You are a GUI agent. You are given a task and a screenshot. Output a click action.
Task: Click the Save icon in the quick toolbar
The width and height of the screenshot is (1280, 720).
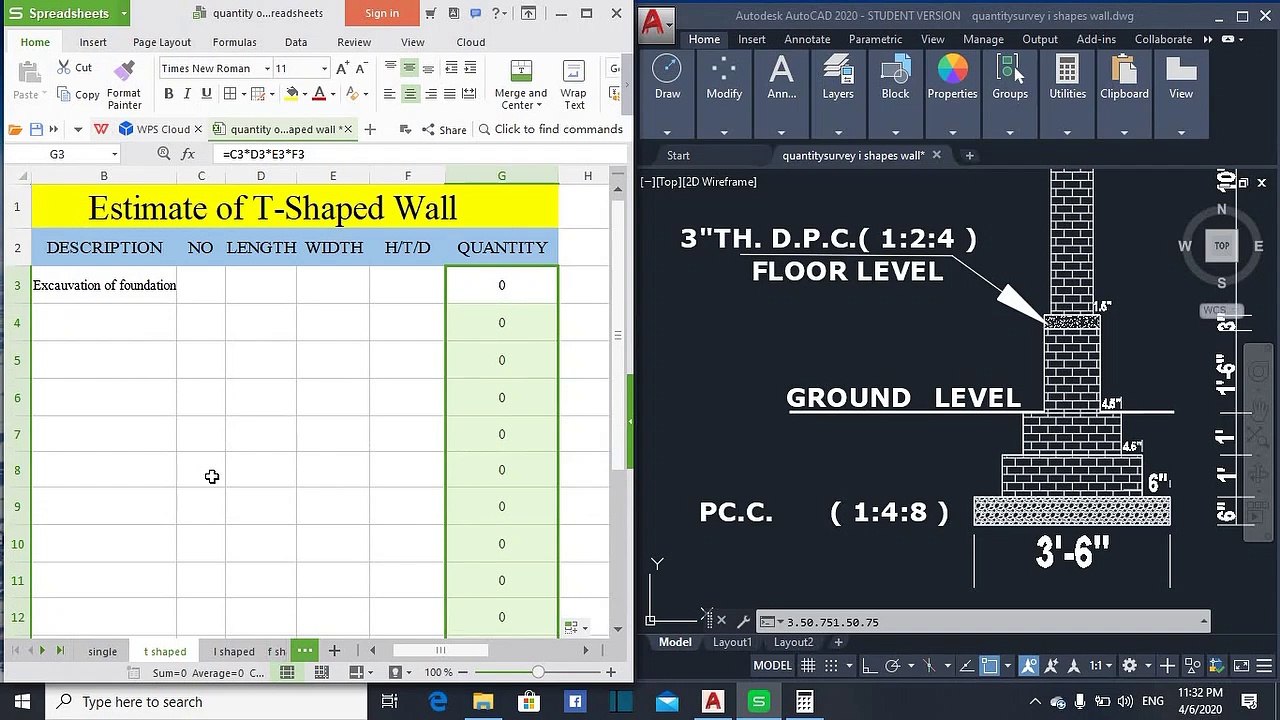[x=36, y=129]
